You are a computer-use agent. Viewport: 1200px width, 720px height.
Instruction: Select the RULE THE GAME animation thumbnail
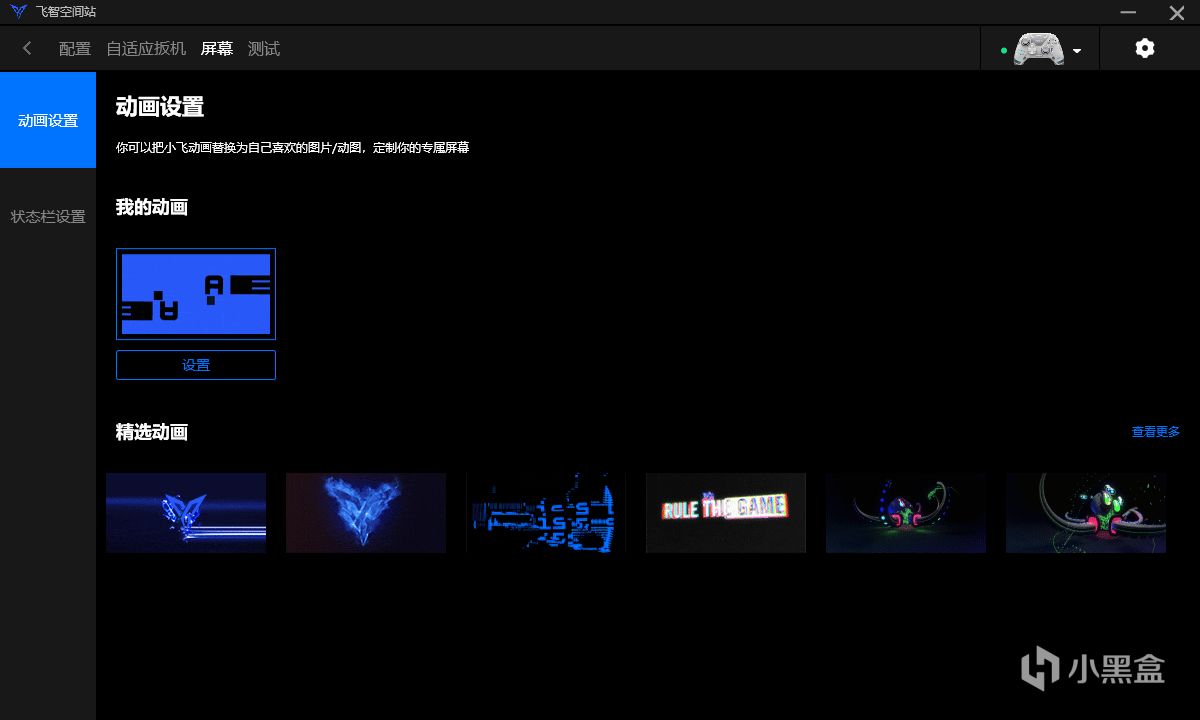click(x=725, y=512)
